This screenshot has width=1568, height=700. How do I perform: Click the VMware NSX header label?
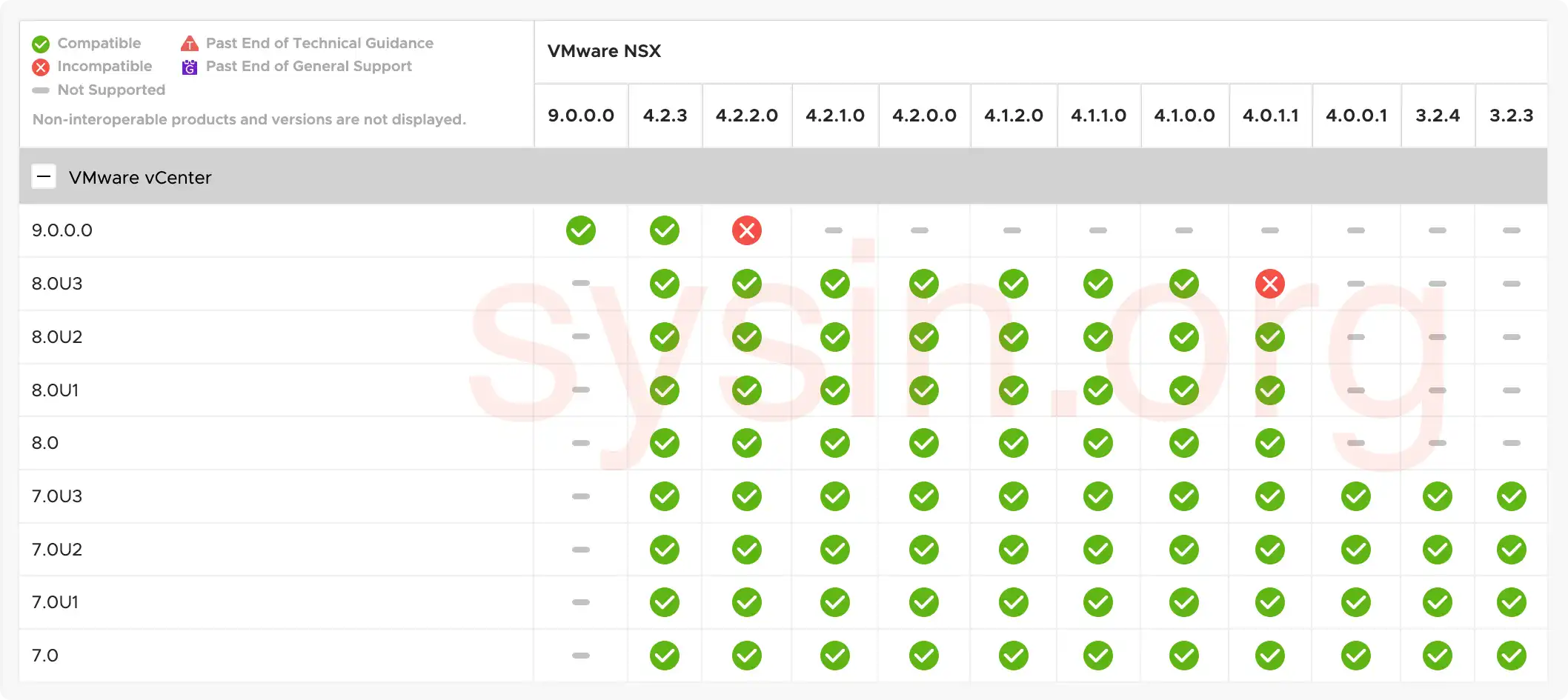click(605, 51)
